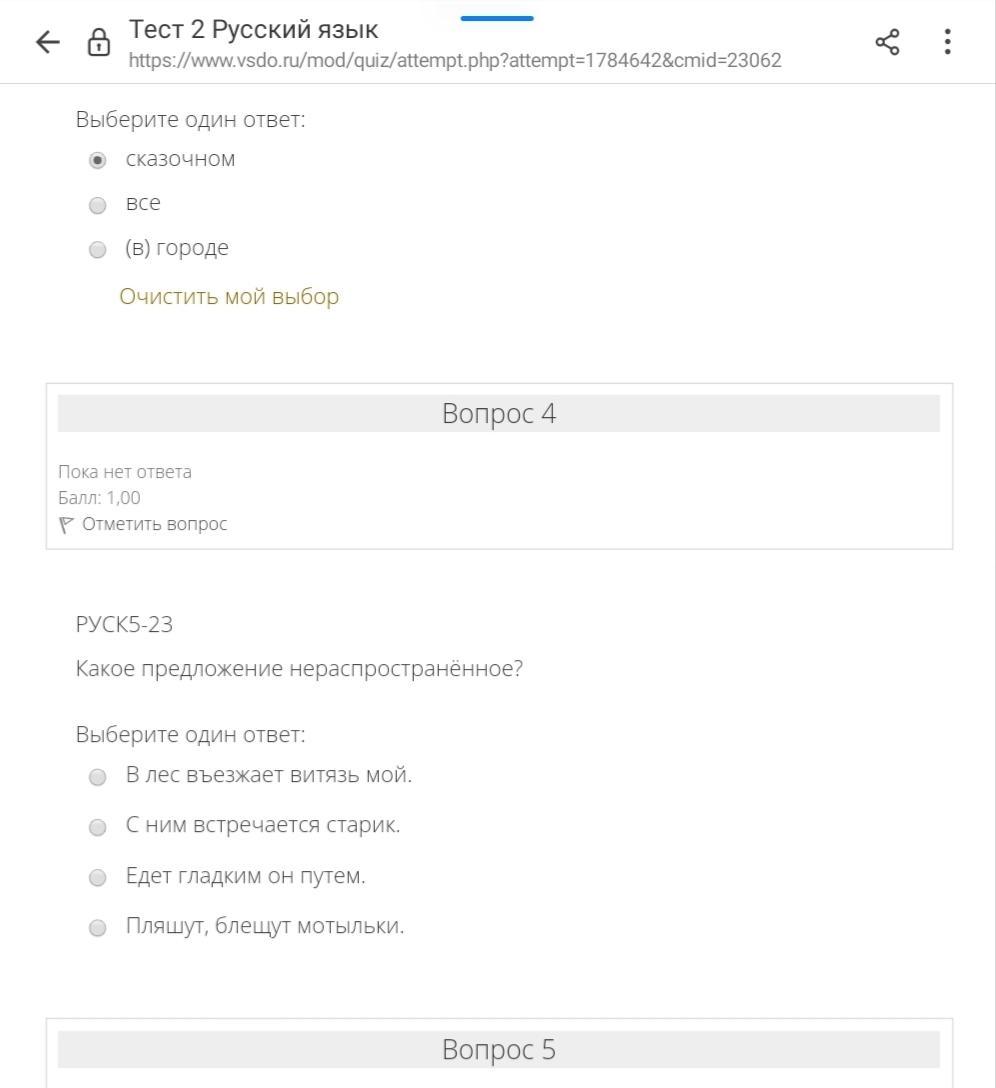
Task: Click the question text about нераспространённое предложение
Action: [x=299, y=669]
